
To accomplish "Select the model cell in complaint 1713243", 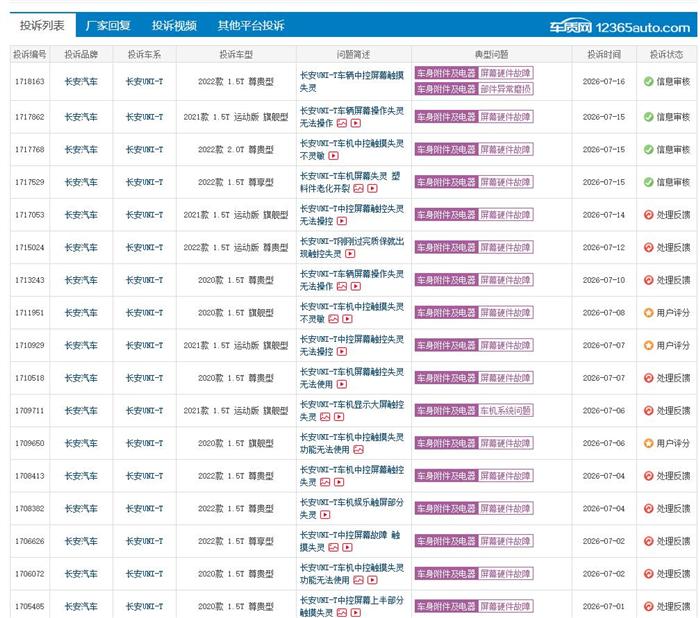I will click(236, 280).
